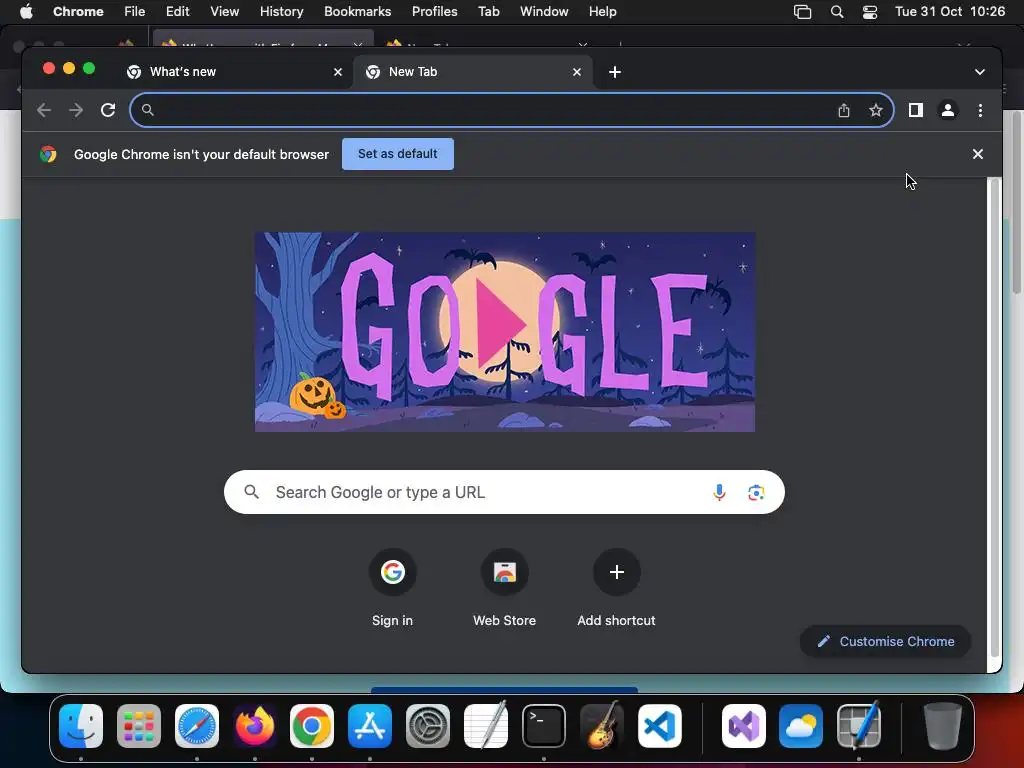
Task: Open TextEdit from the Dock
Action: point(486,725)
